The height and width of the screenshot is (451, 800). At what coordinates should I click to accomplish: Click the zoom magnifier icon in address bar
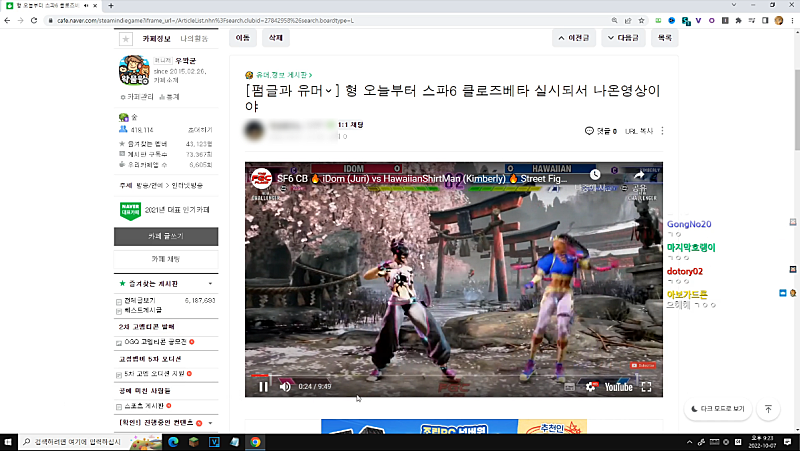614,20
